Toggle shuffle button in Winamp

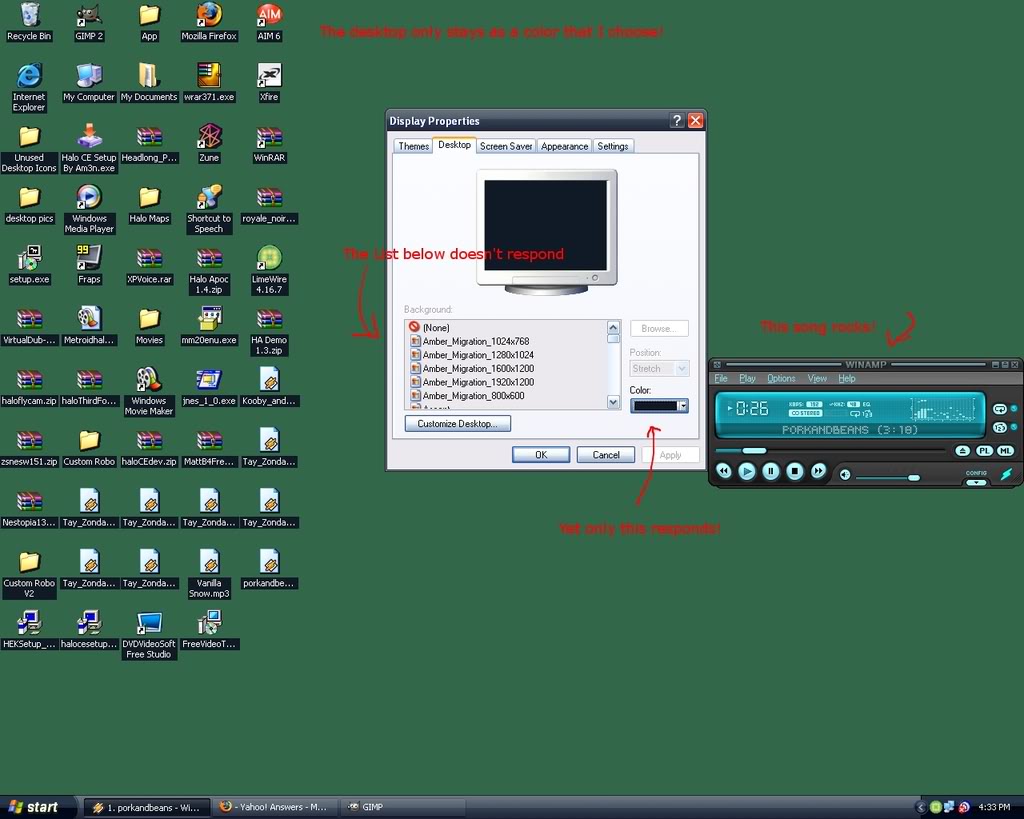click(999, 428)
